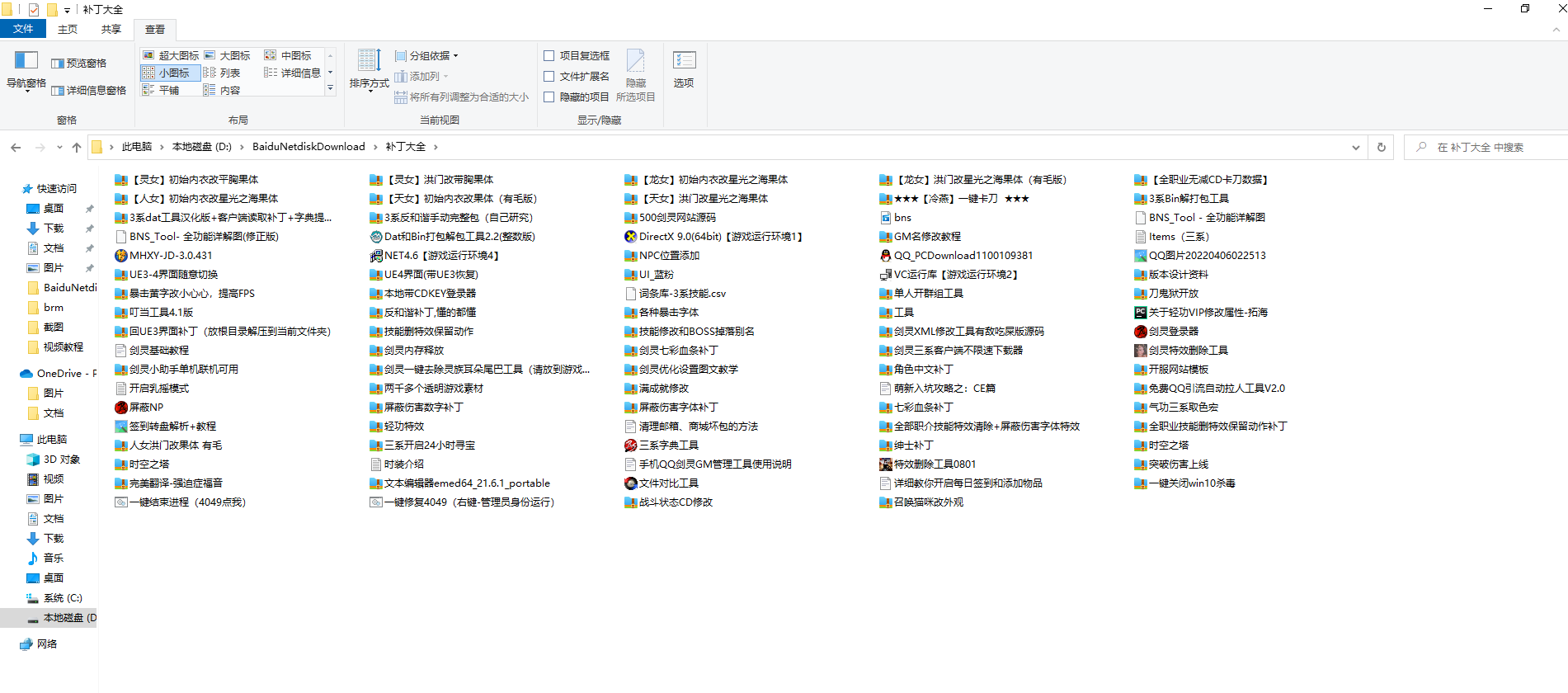
Task: Switch to the 查看 ribbon tab
Action: click(155, 30)
